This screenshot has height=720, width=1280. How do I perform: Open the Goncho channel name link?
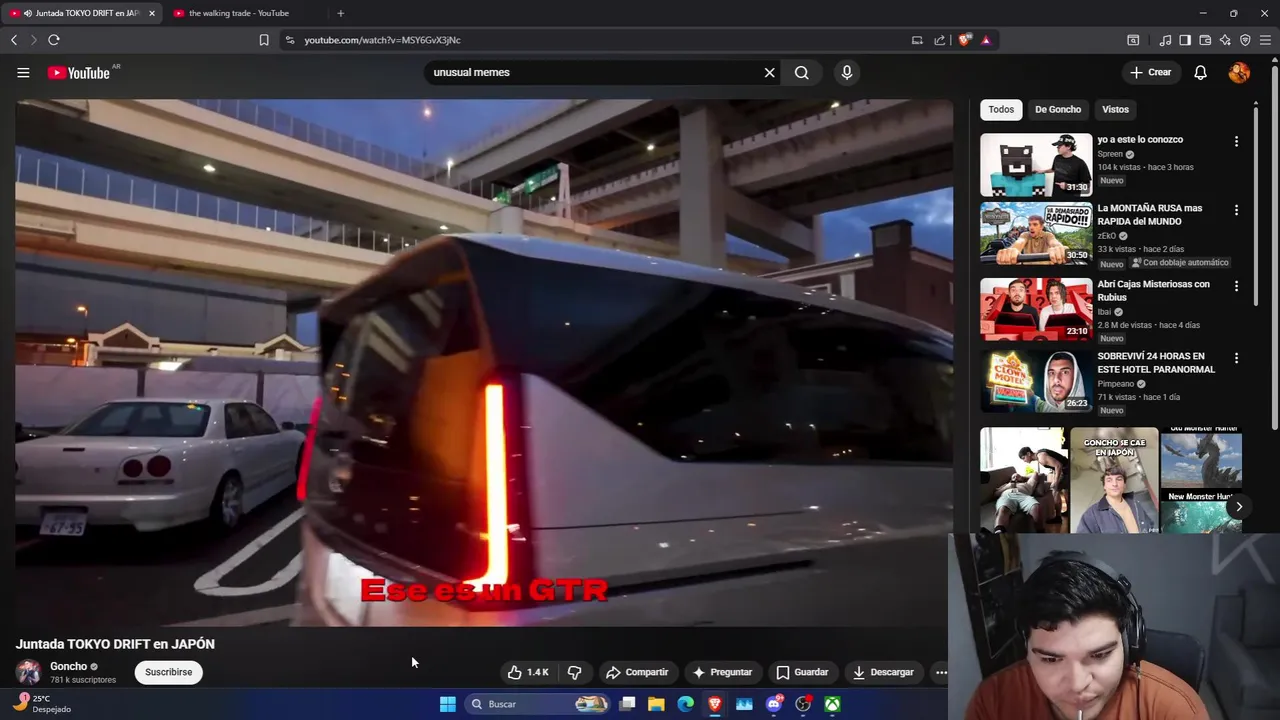tap(68, 666)
